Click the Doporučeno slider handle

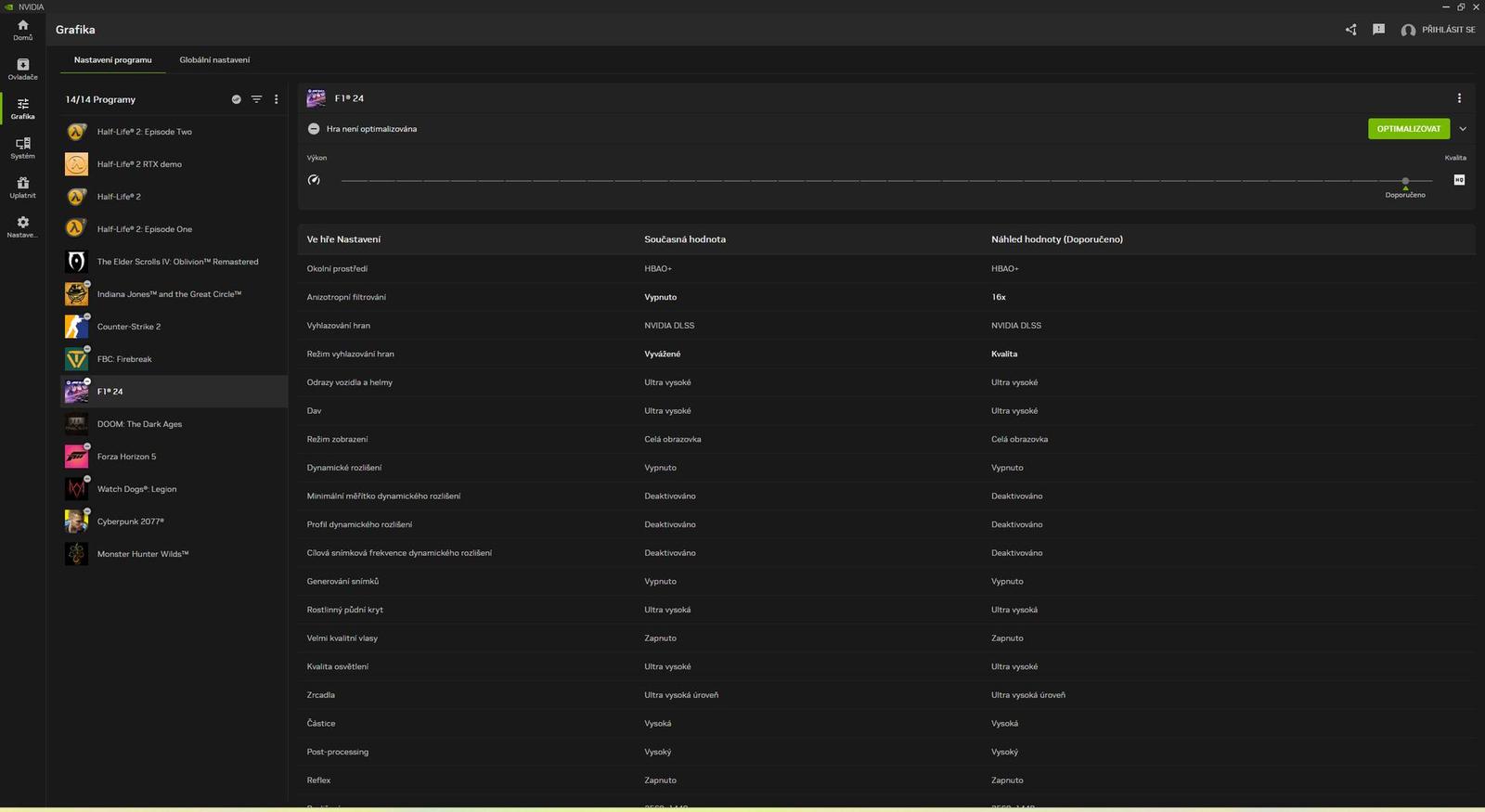[x=1405, y=181]
